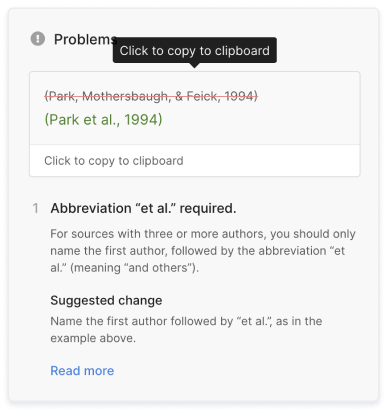Viewport: 391px width, 413px height.
Task: Click the exclamation warning icon beside Problems
Action: pyautogui.click(x=38, y=39)
